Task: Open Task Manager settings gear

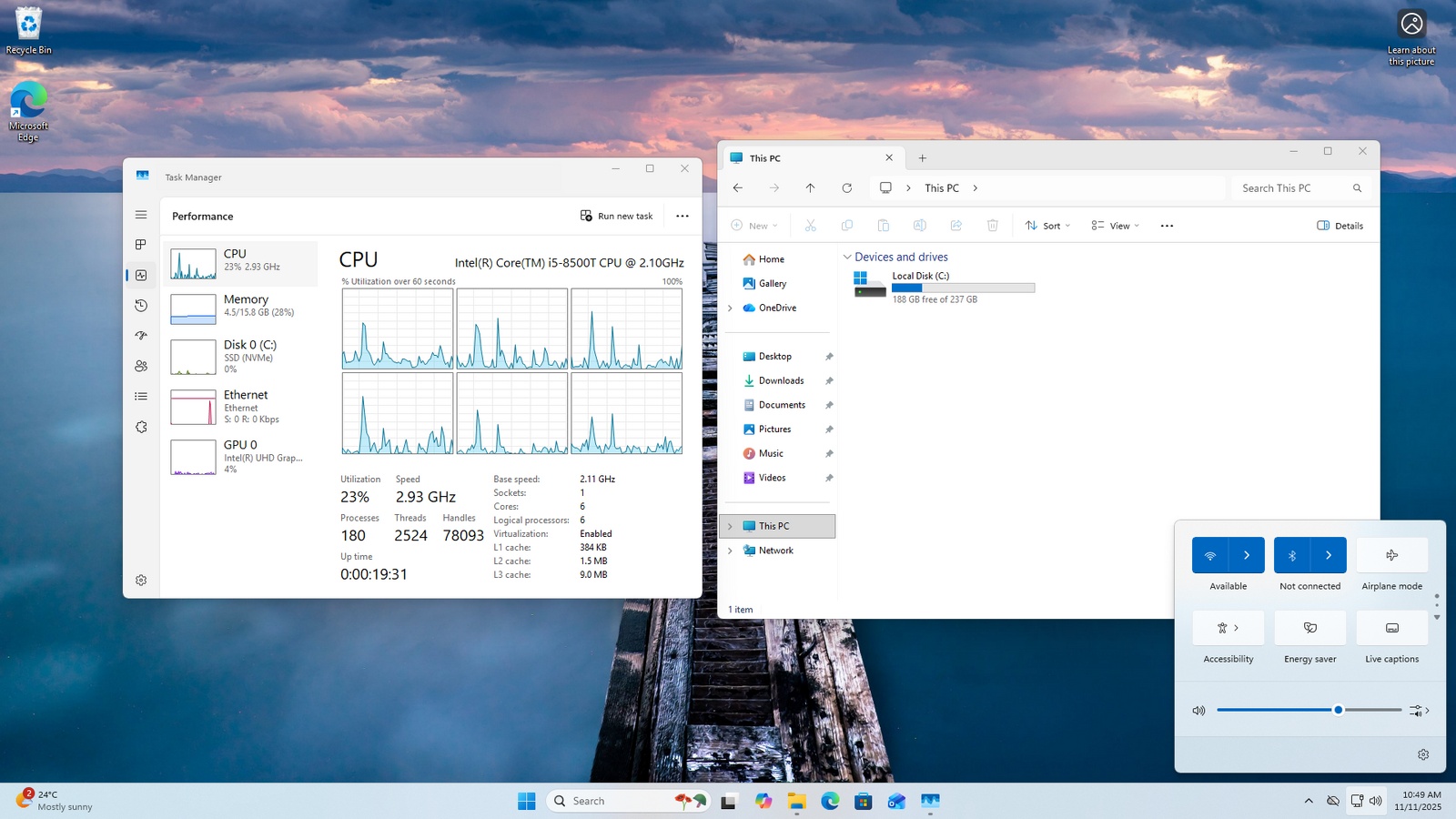Action: [x=141, y=581]
